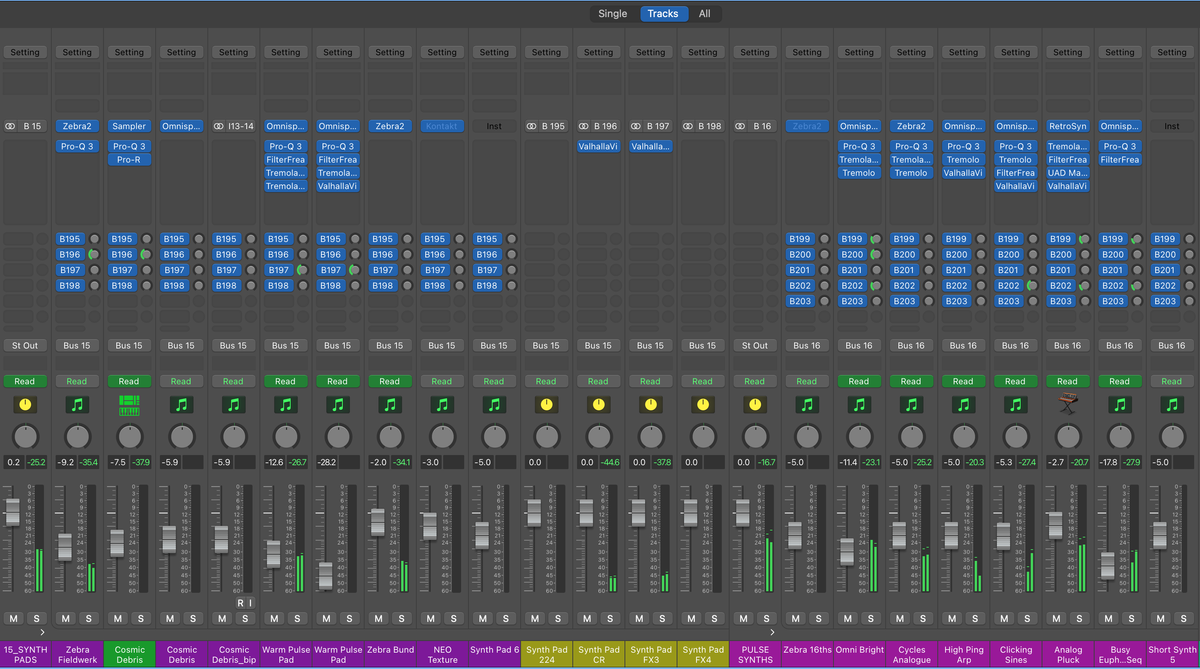Switch to the Single tab
Screen dimensions: 1200x669
(x=612, y=14)
